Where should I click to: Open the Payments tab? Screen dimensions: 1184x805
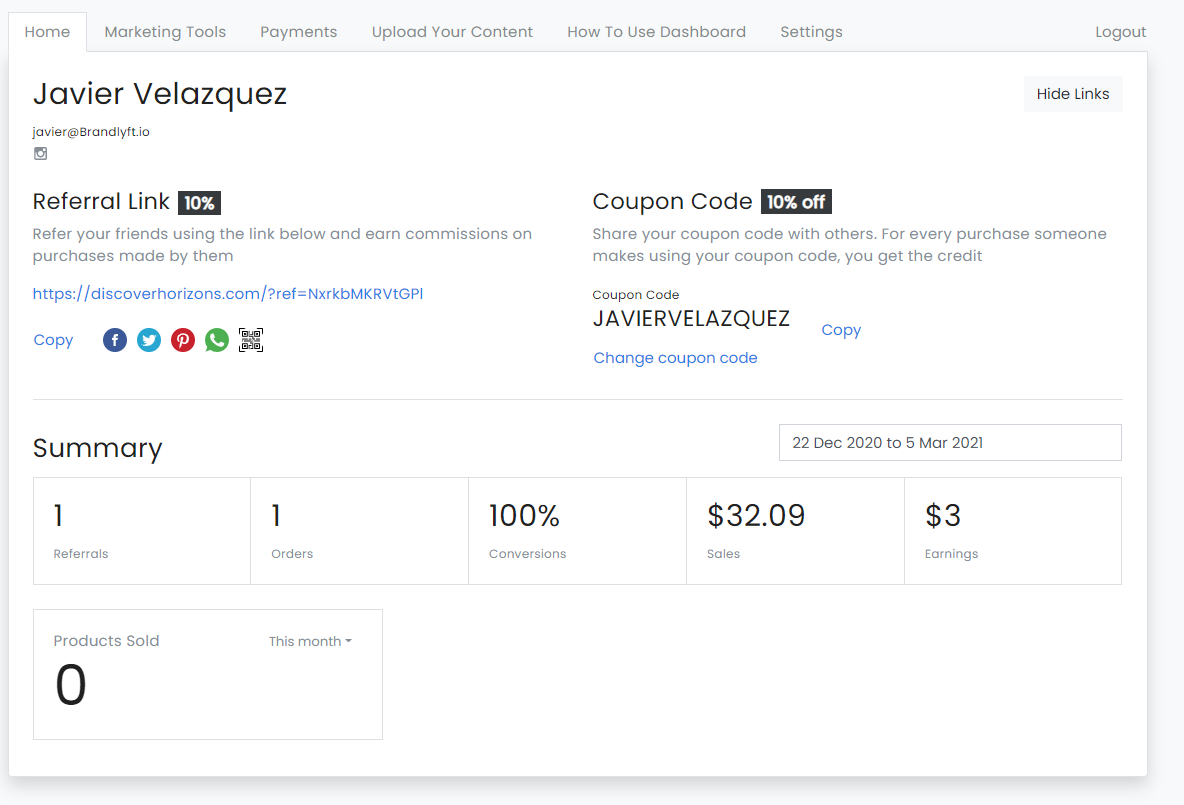(x=298, y=32)
